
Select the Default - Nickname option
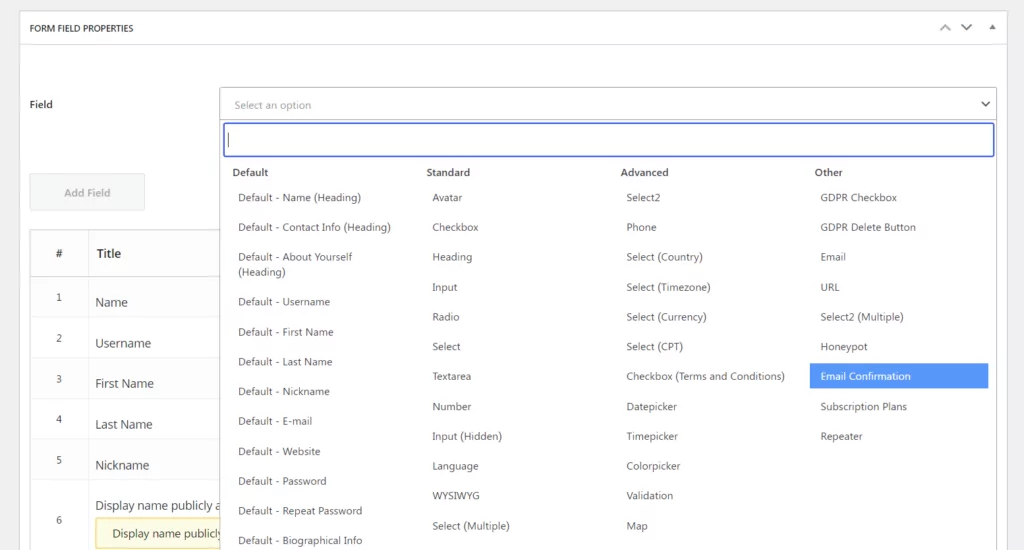click(283, 391)
